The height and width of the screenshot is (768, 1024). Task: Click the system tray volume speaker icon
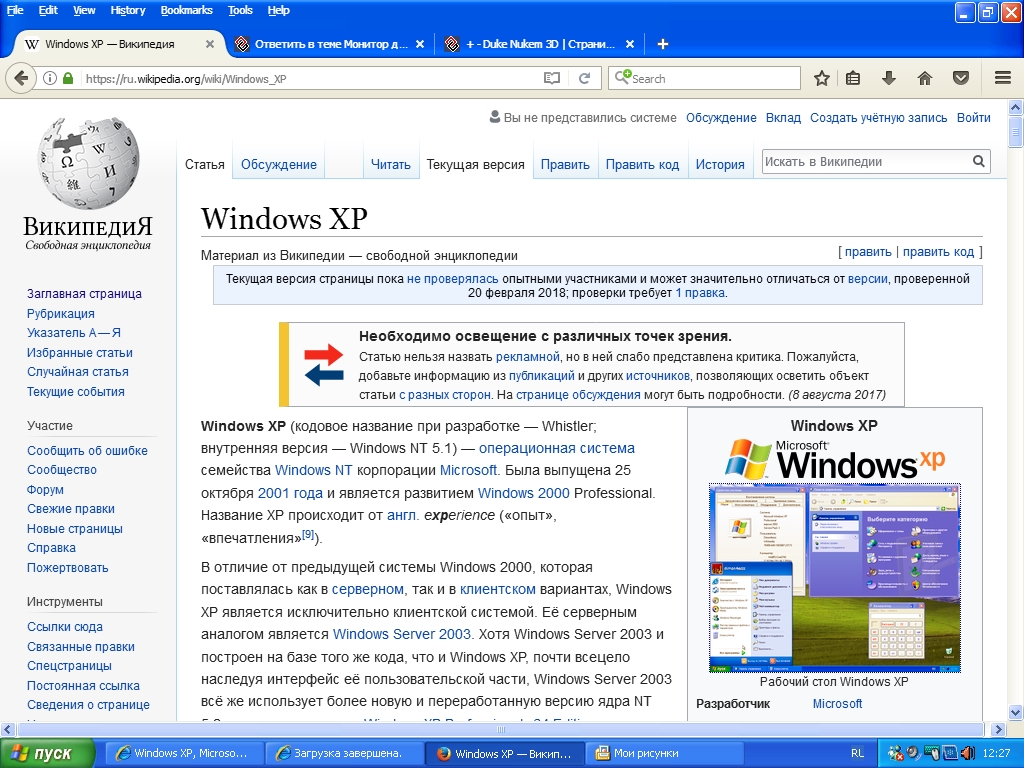(x=967, y=753)
